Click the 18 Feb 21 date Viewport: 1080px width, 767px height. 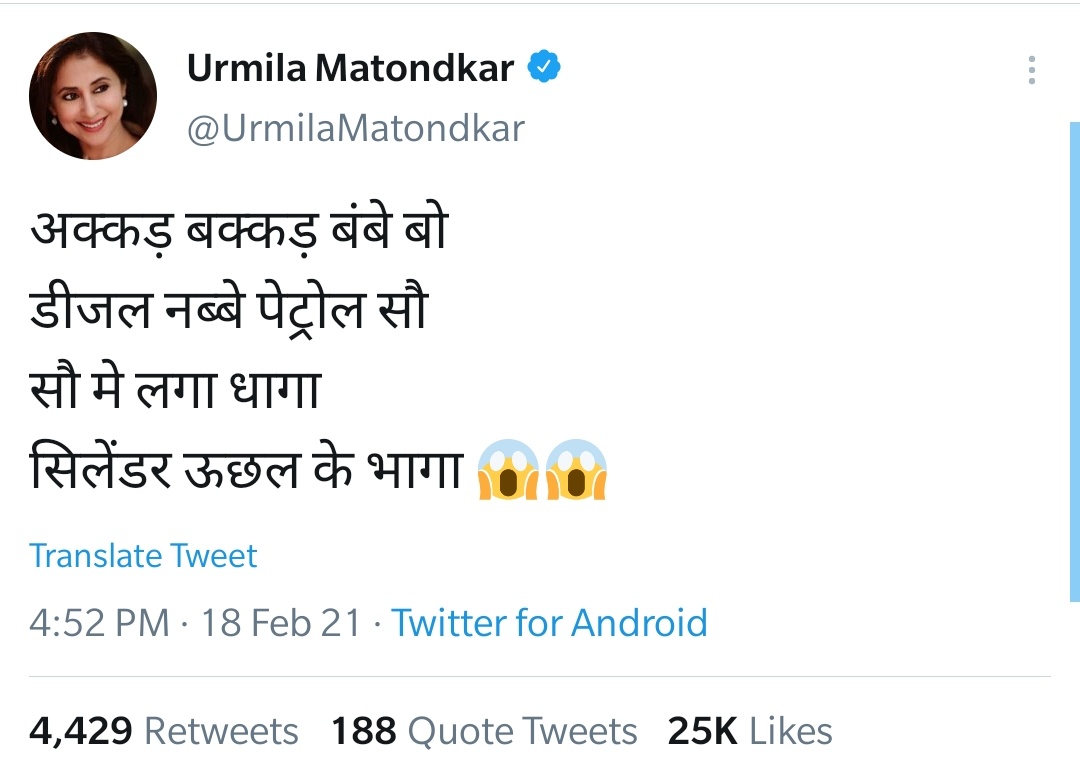(x=281, y=622)
